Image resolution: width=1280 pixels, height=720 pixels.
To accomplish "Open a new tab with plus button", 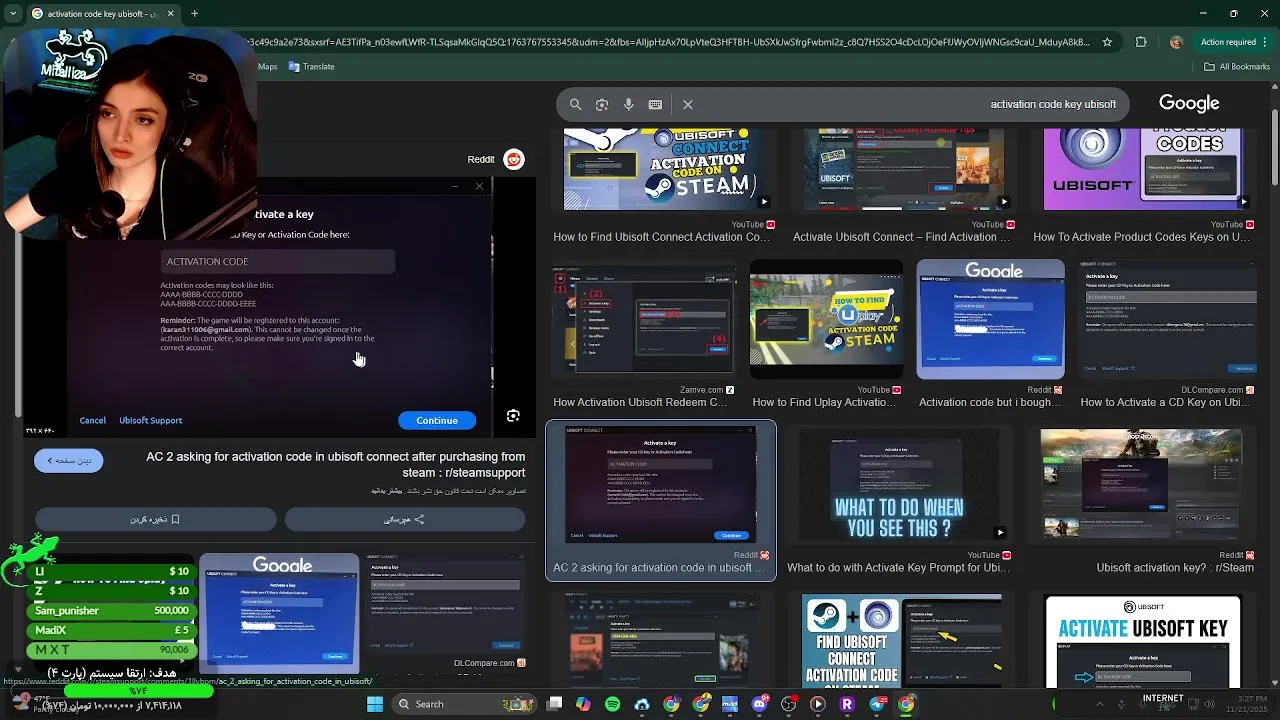I will tap(194, 14).
